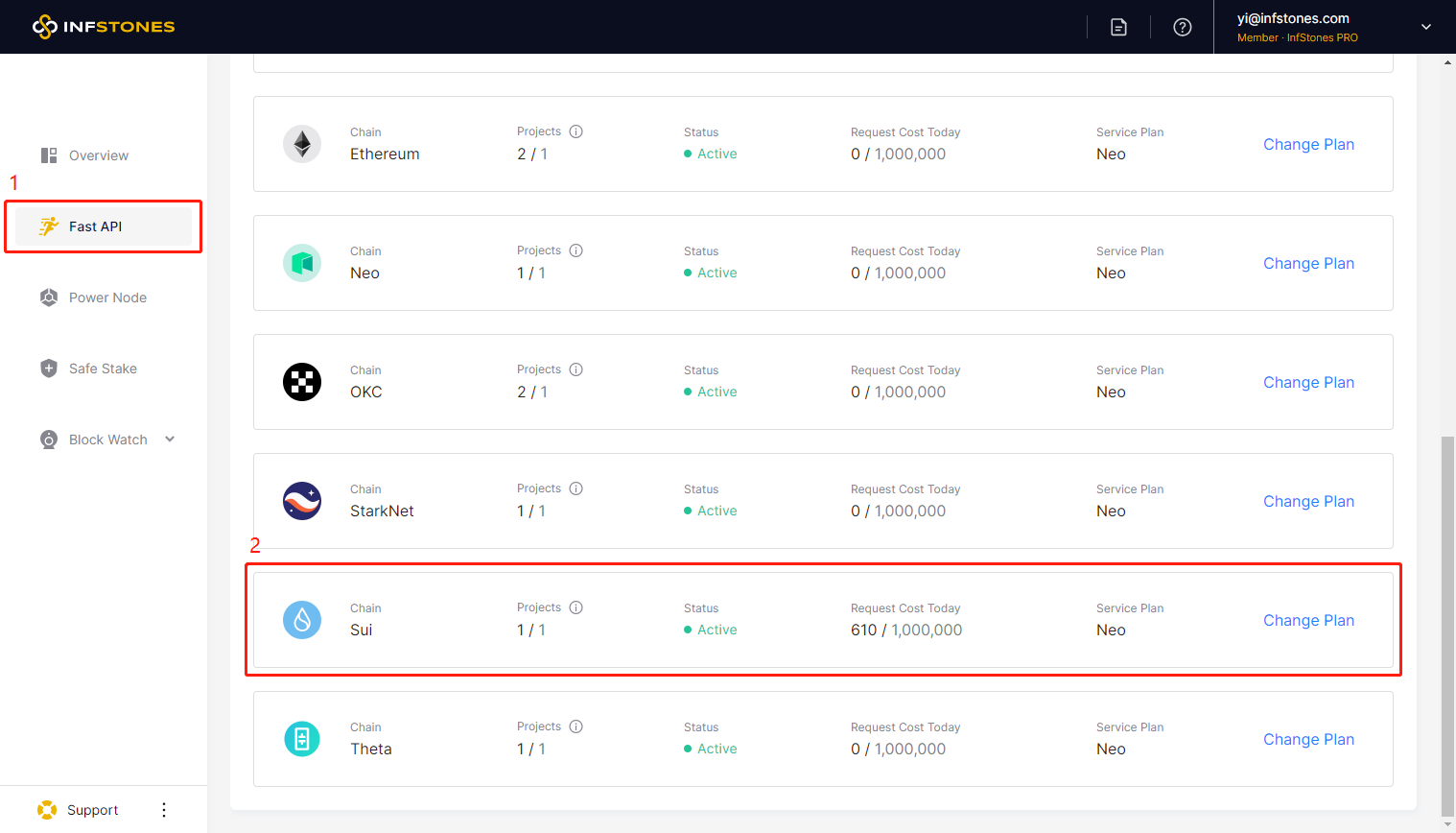The image size is (1456, 833).
Task: Click Projects info icon in Neo row
Action: [576, 250]
